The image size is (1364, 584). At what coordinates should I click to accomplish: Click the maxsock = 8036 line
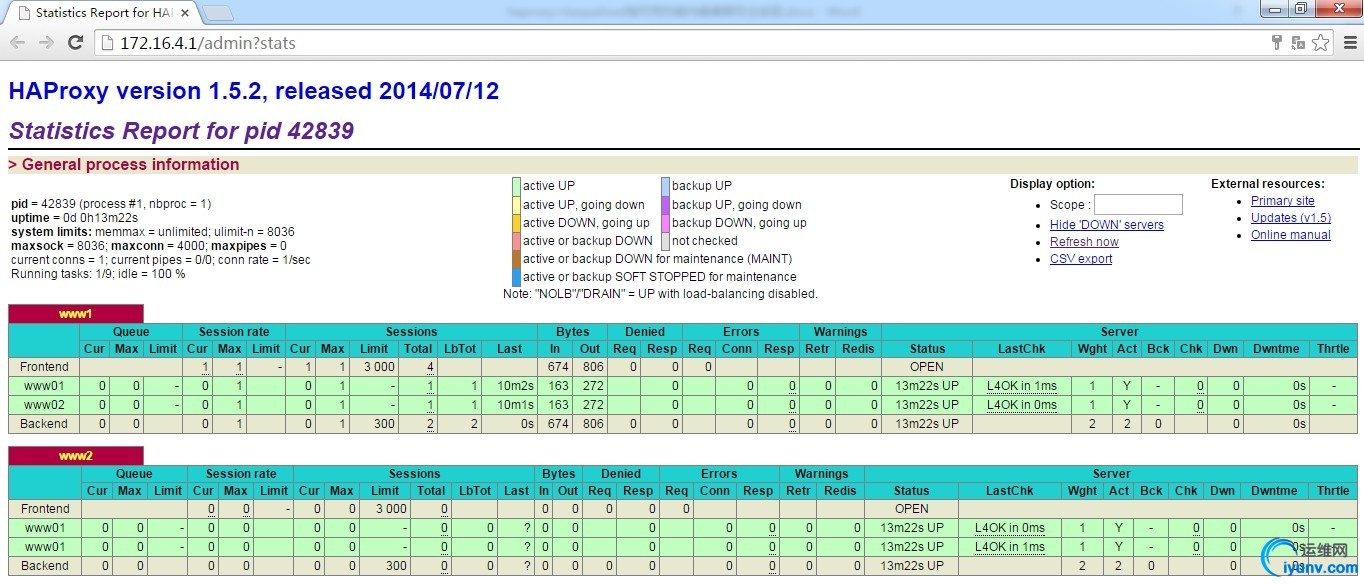tap(149, 246)
